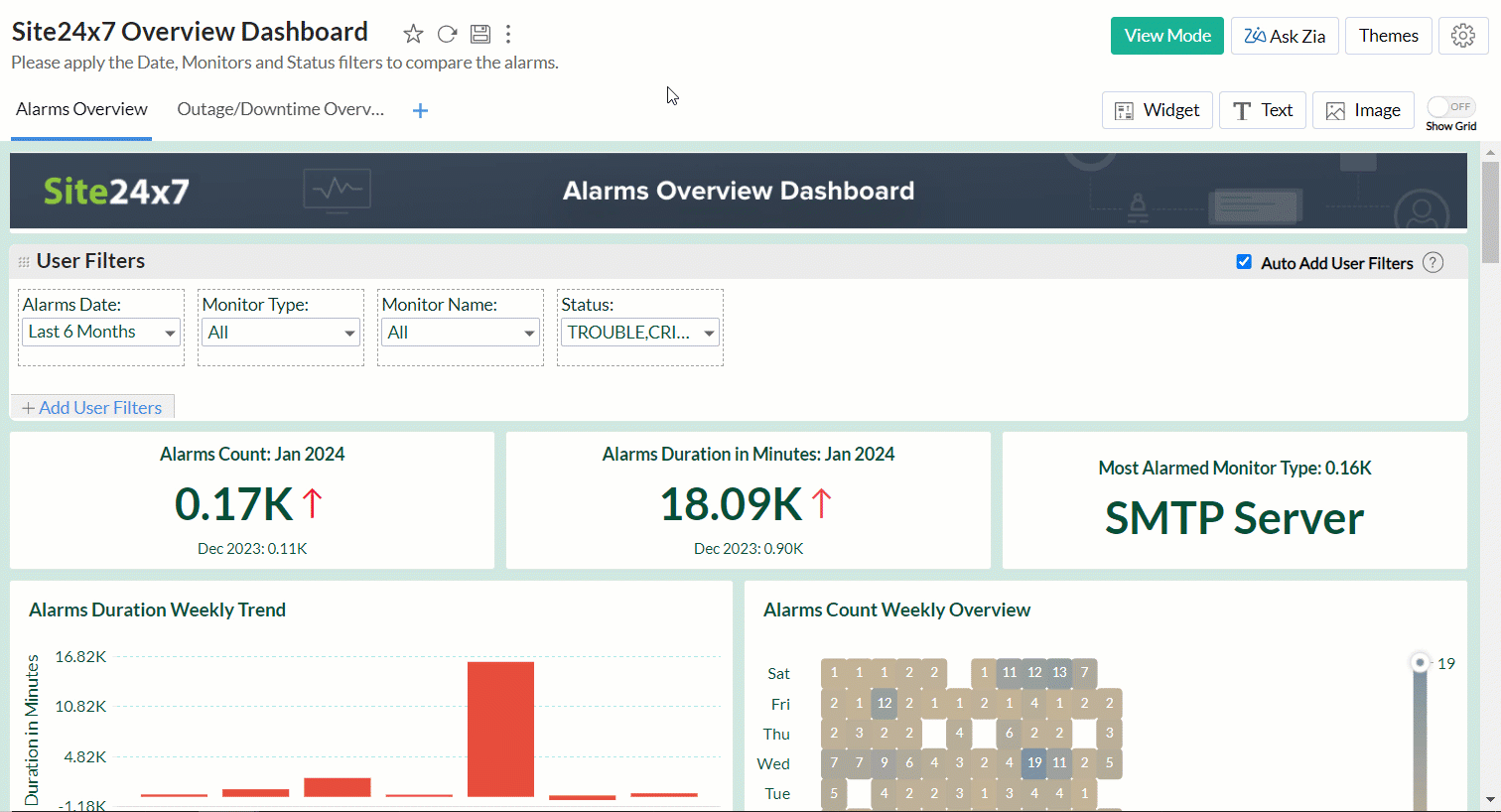1501x812 pixels.
Task: Toggle the Show Grid switch
Action: 1450,107
